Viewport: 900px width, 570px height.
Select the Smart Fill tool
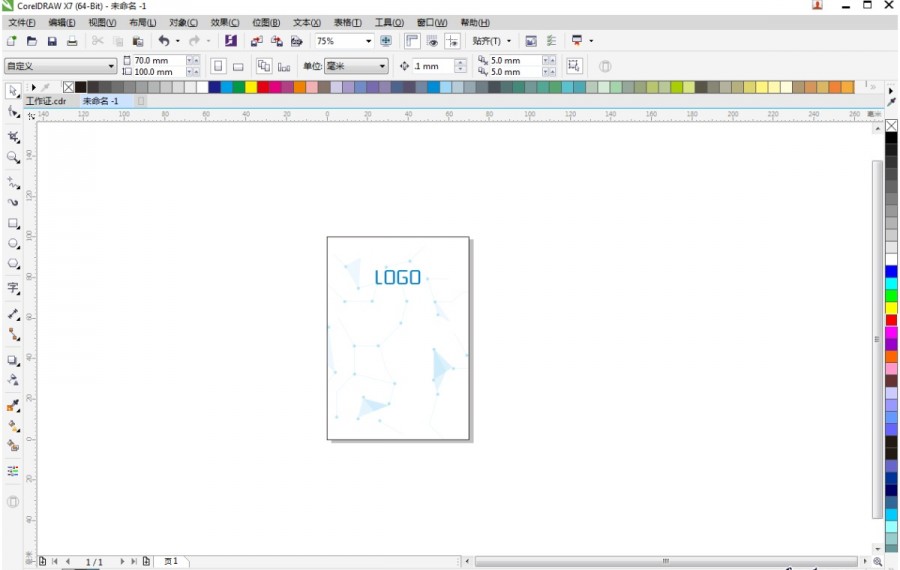pyautogui.click(x=13, y=445)
